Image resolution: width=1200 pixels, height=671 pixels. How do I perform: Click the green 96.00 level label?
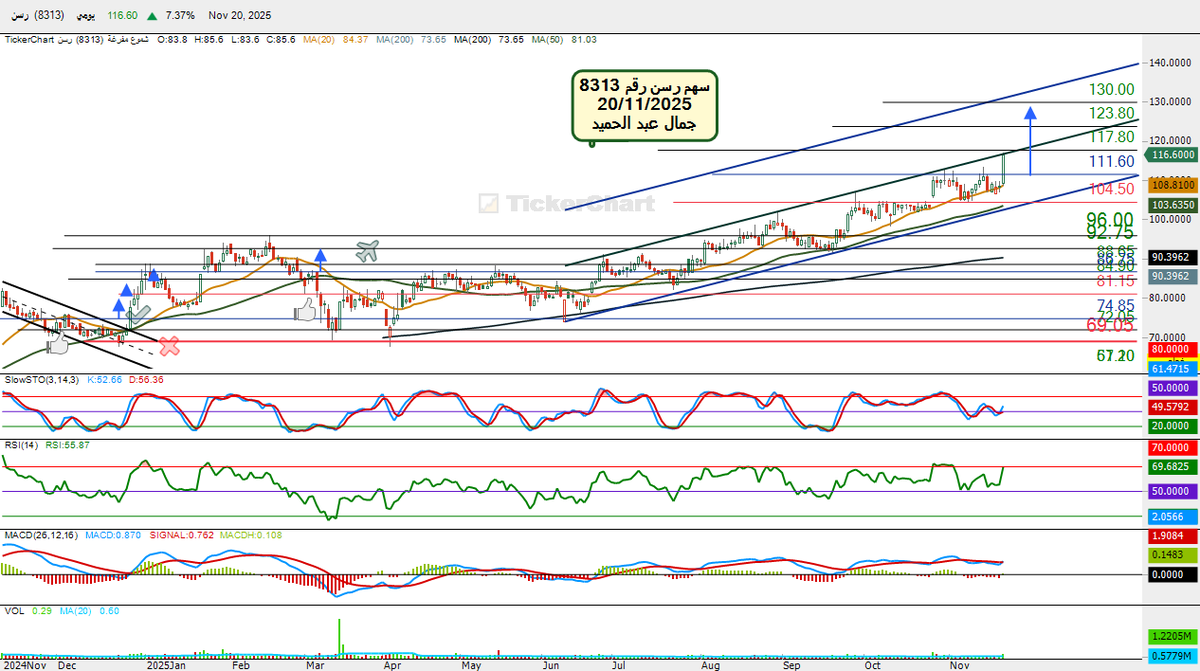pyautogui.click(x=1109, y=219)
